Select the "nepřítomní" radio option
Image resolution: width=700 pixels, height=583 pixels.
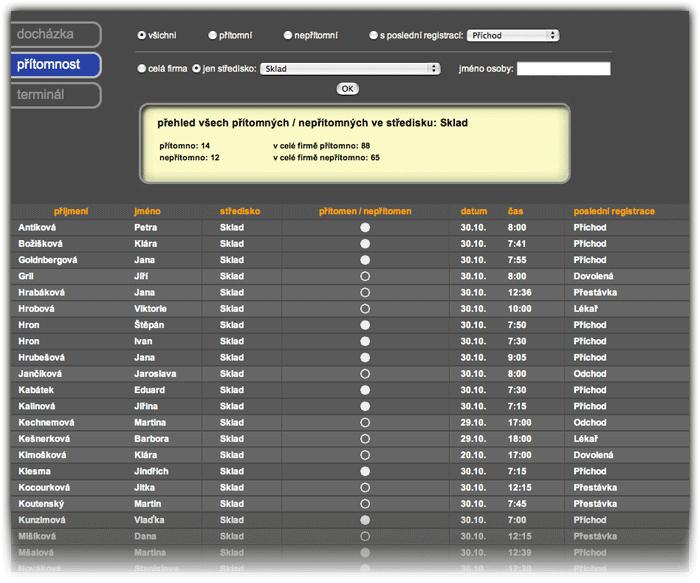pos(287,35)
